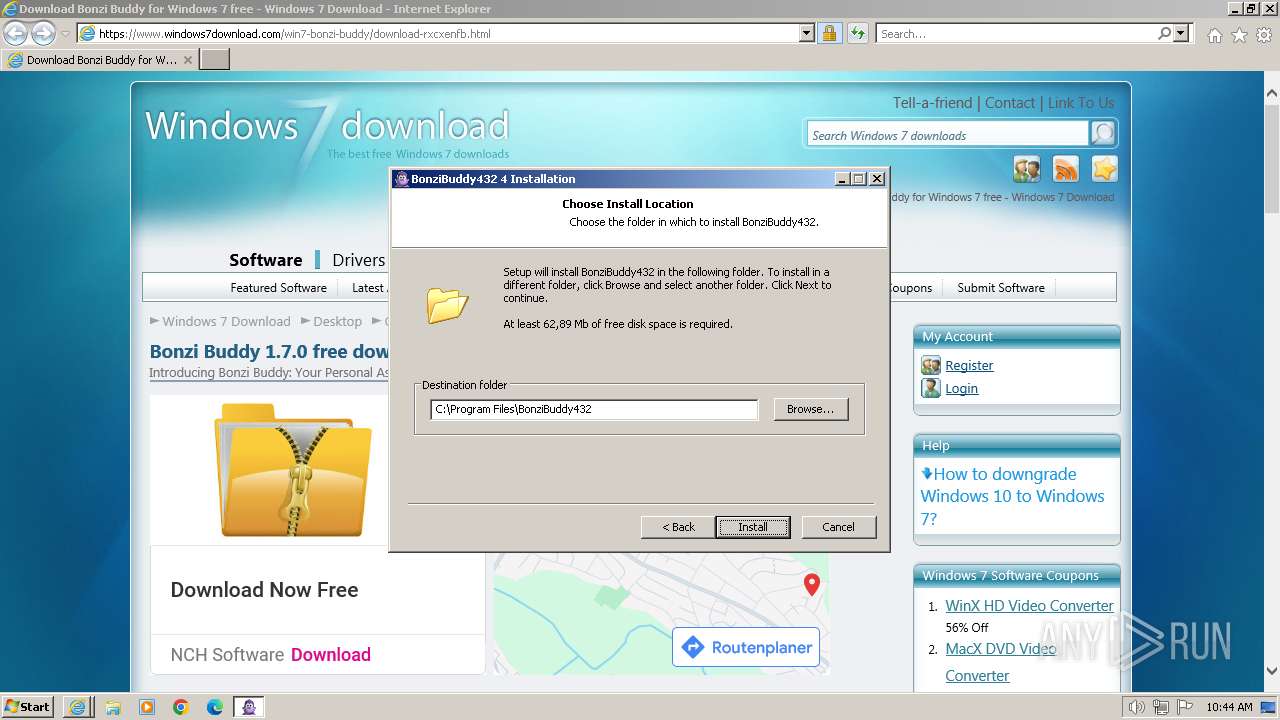Click the zipped folder thumbnail image
The width and height of the screenshot is (1280, 720).
(293, 469)
